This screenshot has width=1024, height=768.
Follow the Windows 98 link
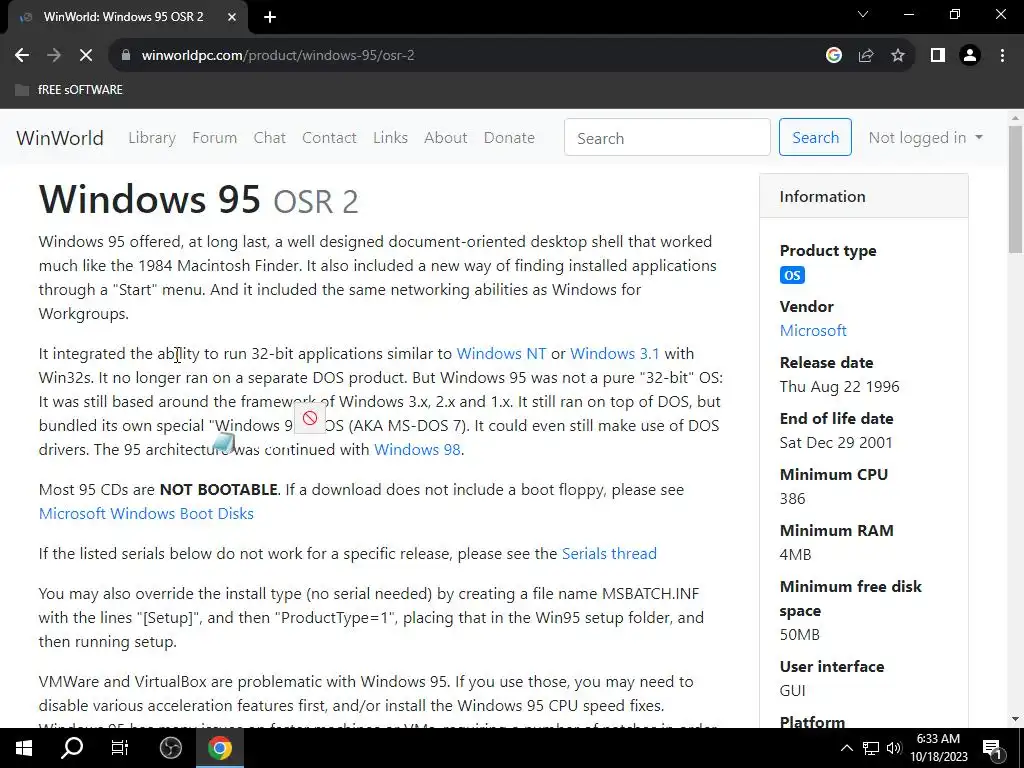point(417,449)
